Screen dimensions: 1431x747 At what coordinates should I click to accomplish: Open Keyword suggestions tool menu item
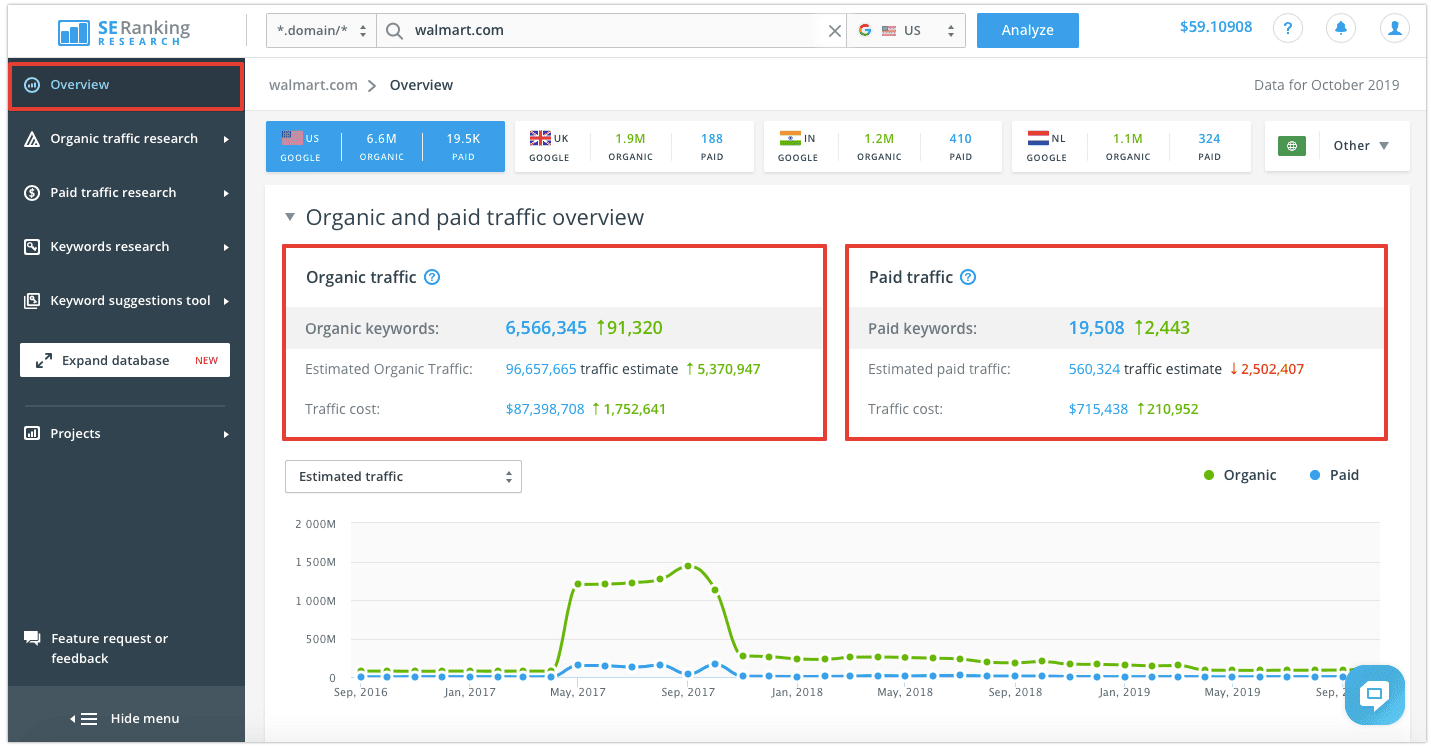(x=126, y=301)
